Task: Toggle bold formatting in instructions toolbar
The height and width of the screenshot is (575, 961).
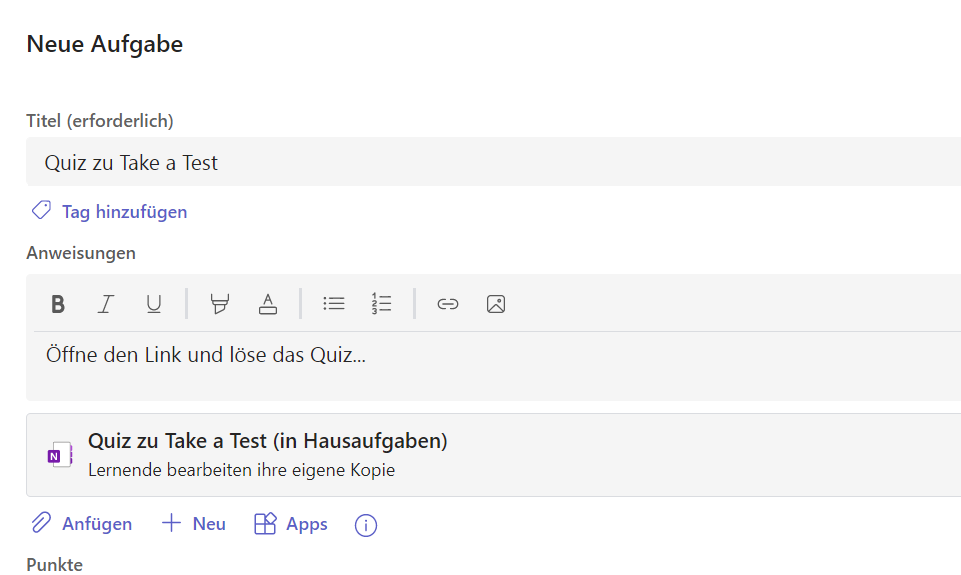Action: click(x=58, y=304)
